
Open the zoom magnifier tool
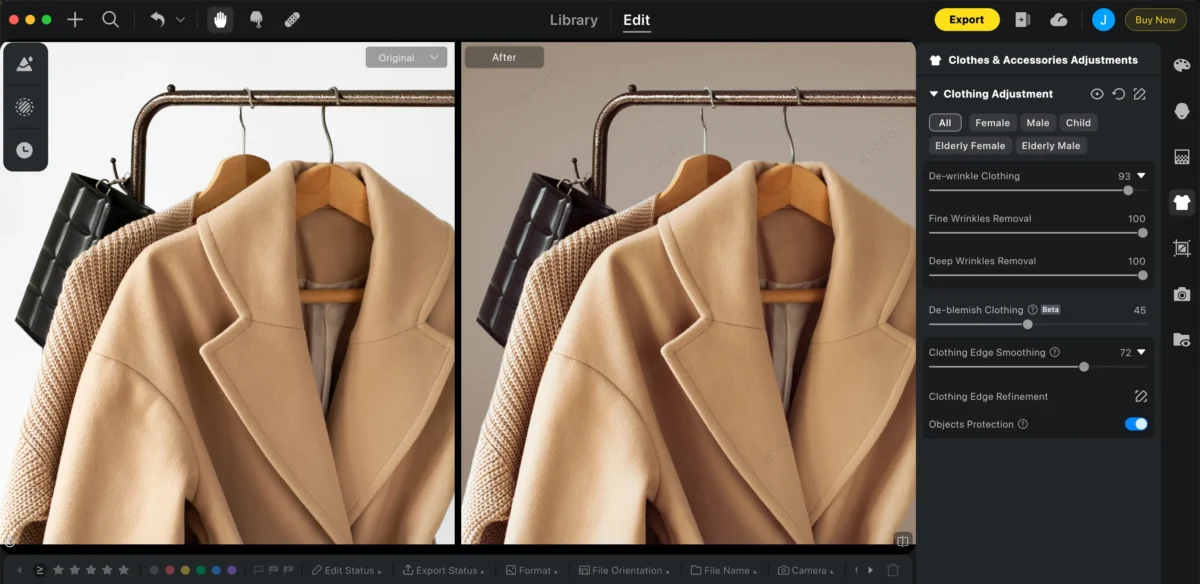[111, 20]
